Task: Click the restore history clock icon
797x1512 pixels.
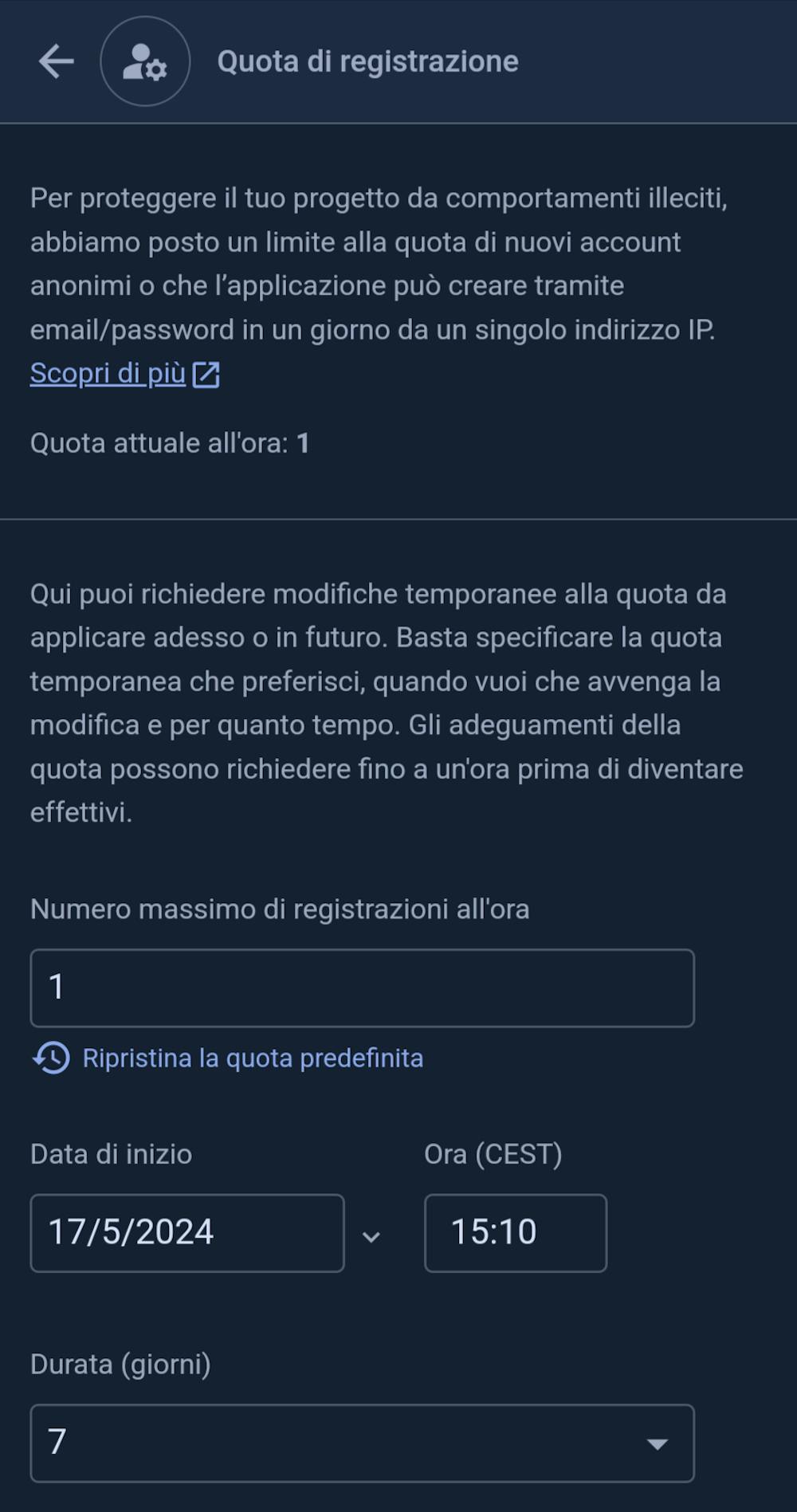Action: click(51, 1058)
